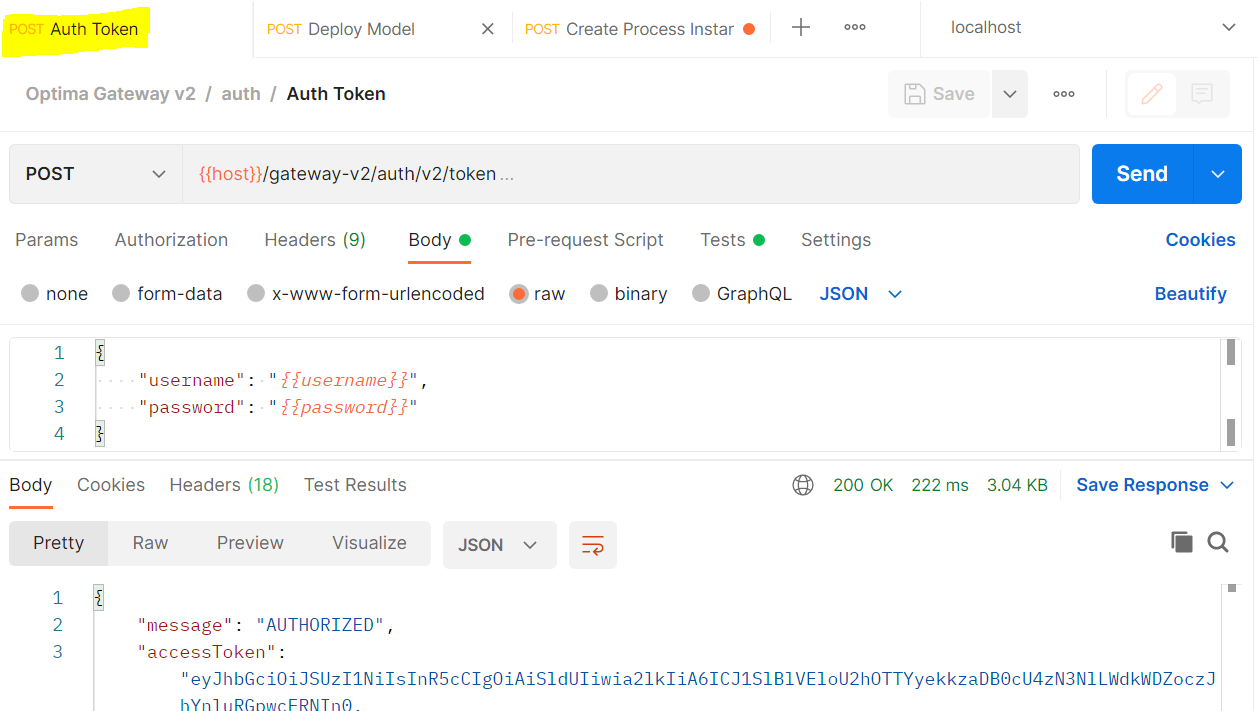Open the POST method dropdown

pos(96,174)
